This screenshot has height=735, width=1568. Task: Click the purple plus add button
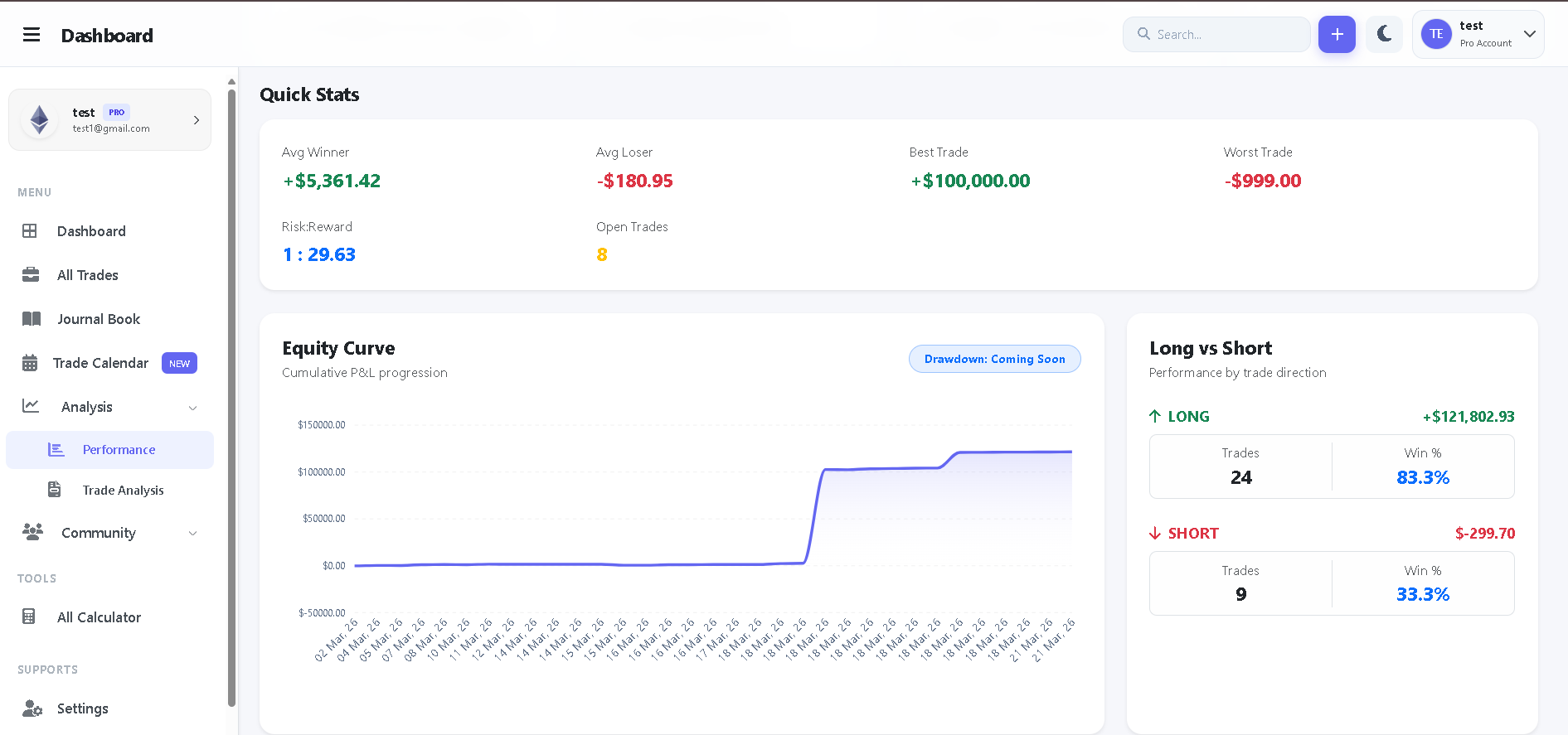tap(1337, 34)
